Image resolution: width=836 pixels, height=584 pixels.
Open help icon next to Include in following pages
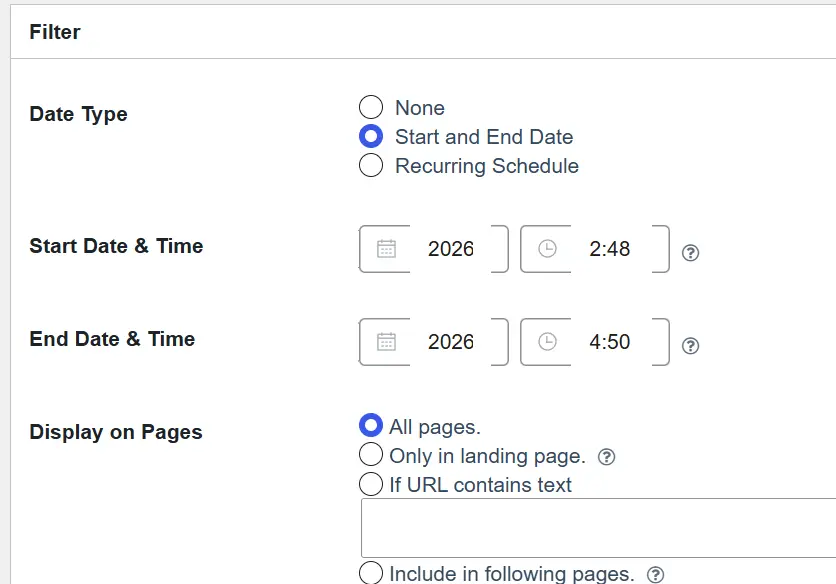655,574
